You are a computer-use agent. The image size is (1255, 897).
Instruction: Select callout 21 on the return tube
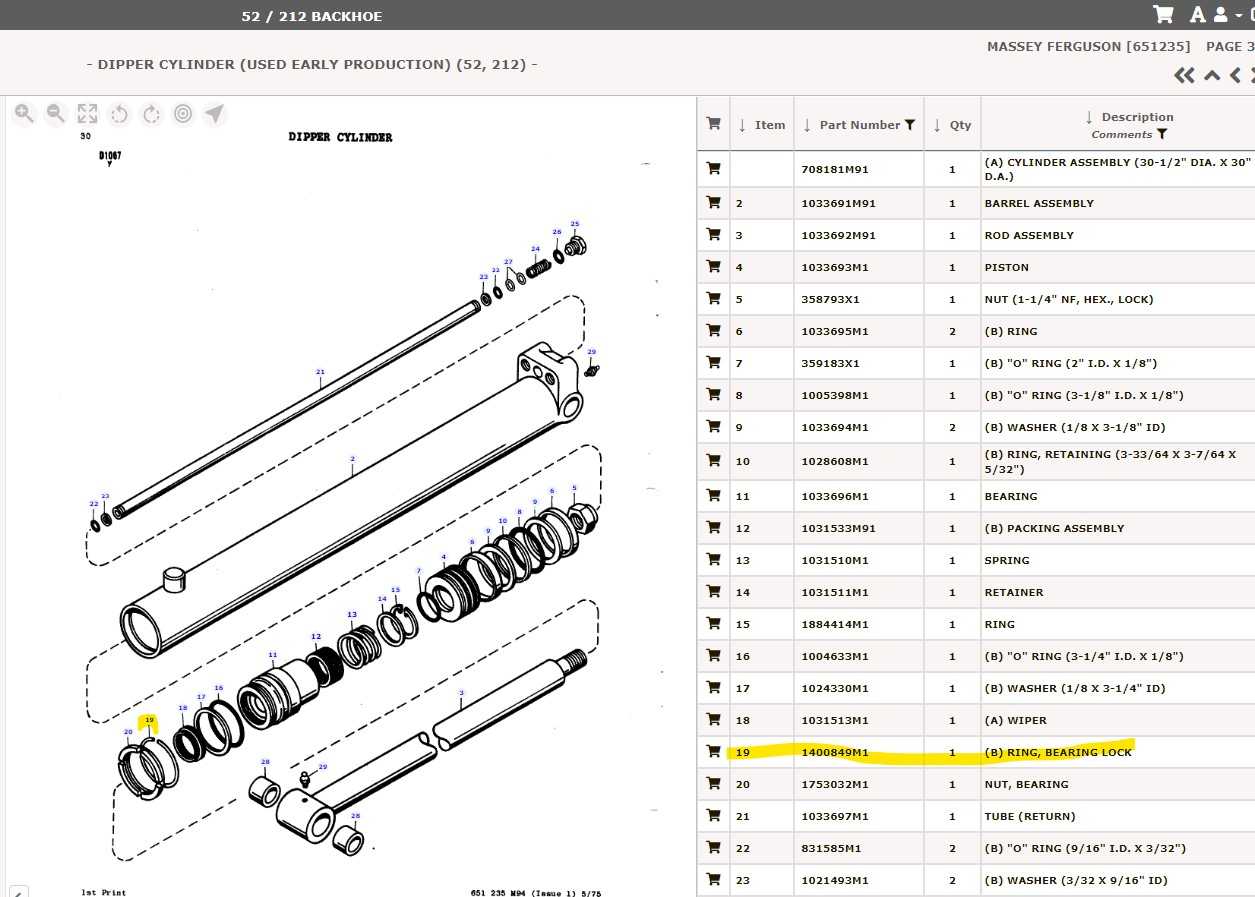[320, 372]
